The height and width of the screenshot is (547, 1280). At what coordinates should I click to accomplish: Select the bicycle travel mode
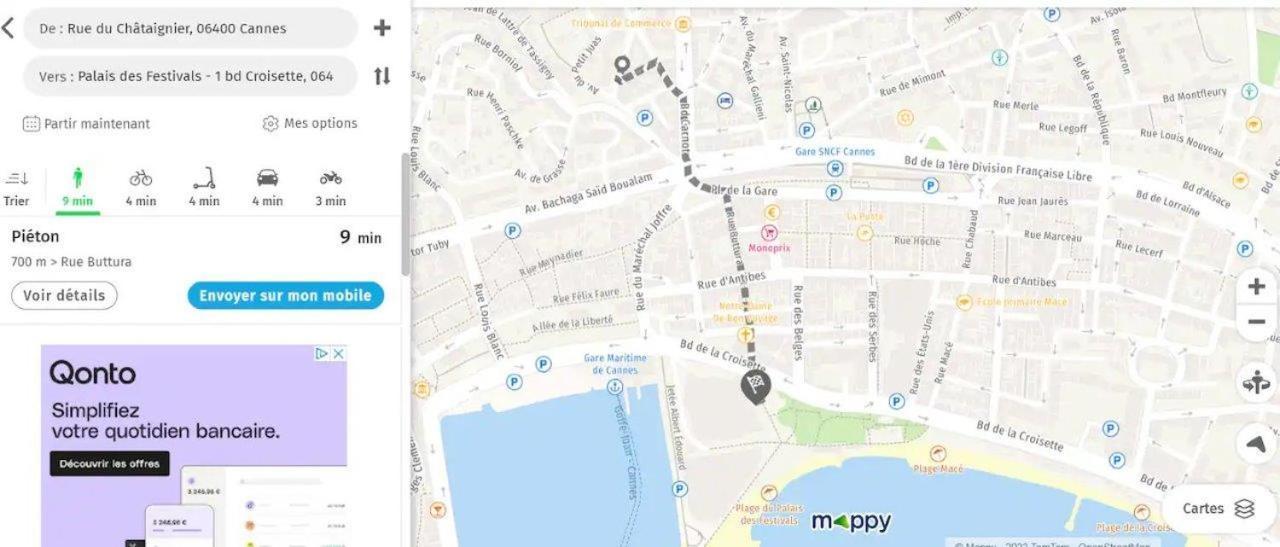141,187
